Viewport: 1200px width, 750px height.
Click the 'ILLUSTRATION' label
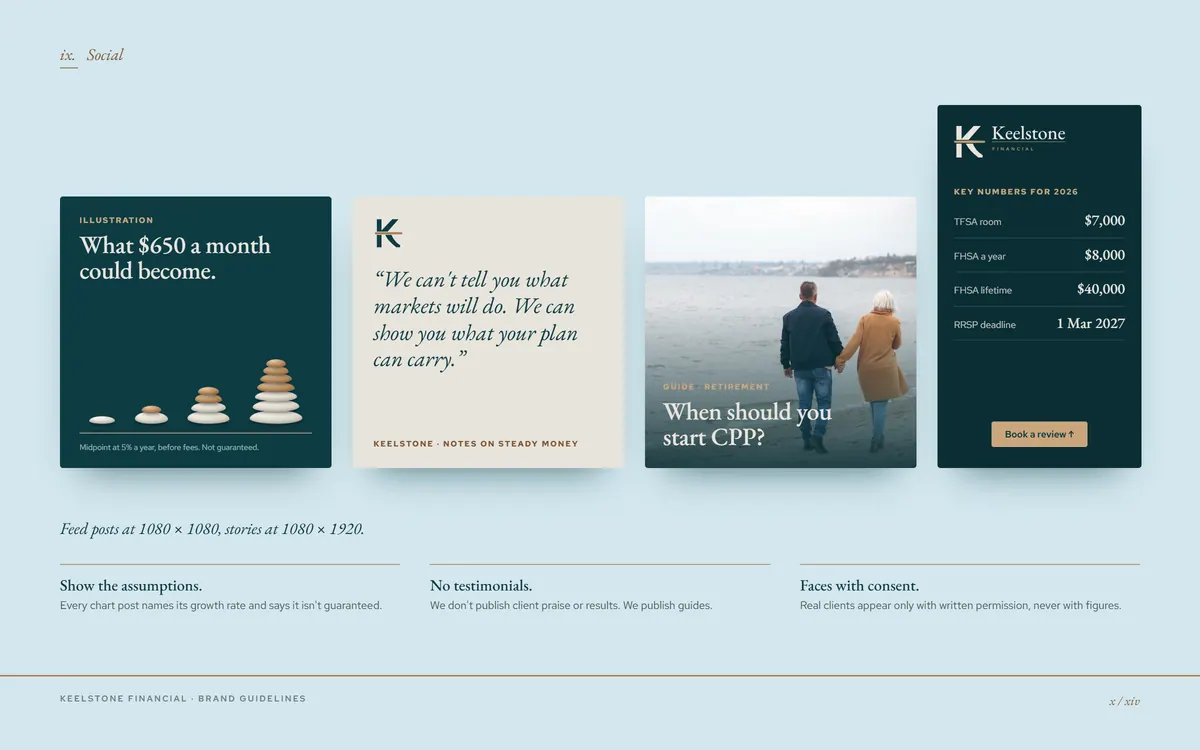[116, 220]
